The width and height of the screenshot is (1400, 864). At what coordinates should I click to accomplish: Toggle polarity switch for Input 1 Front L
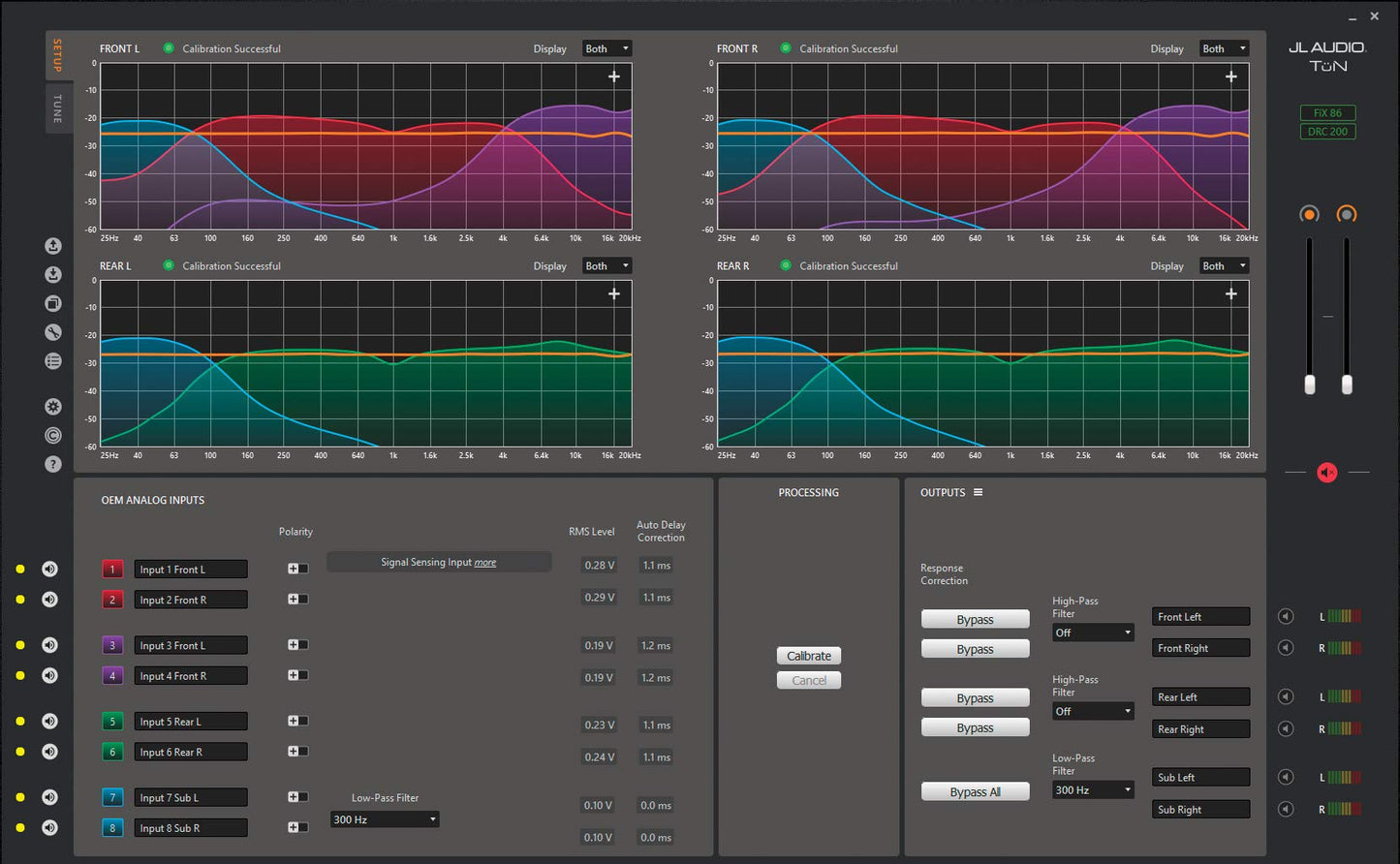(x=297, y=569)
